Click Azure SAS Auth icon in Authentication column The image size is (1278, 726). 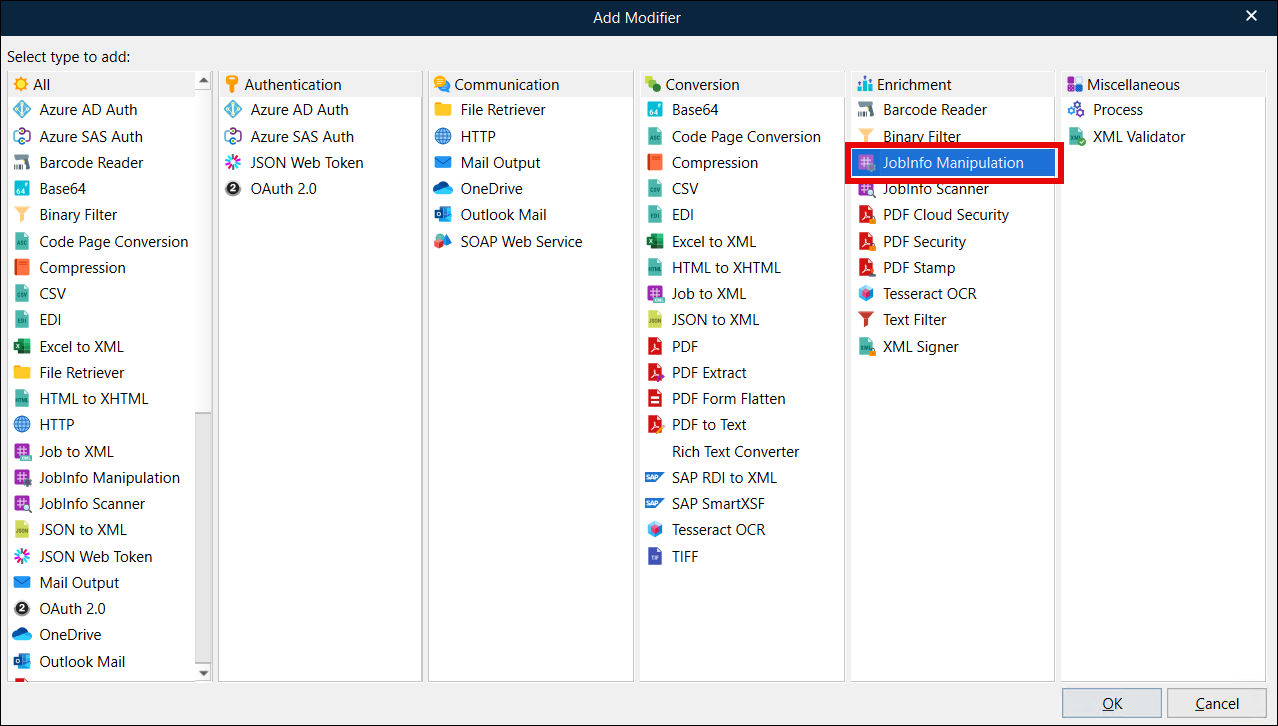point(233,137)
